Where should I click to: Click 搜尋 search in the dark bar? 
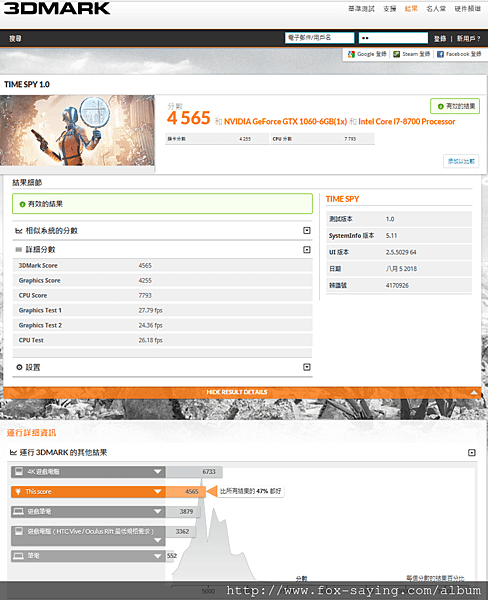(15, 39)
